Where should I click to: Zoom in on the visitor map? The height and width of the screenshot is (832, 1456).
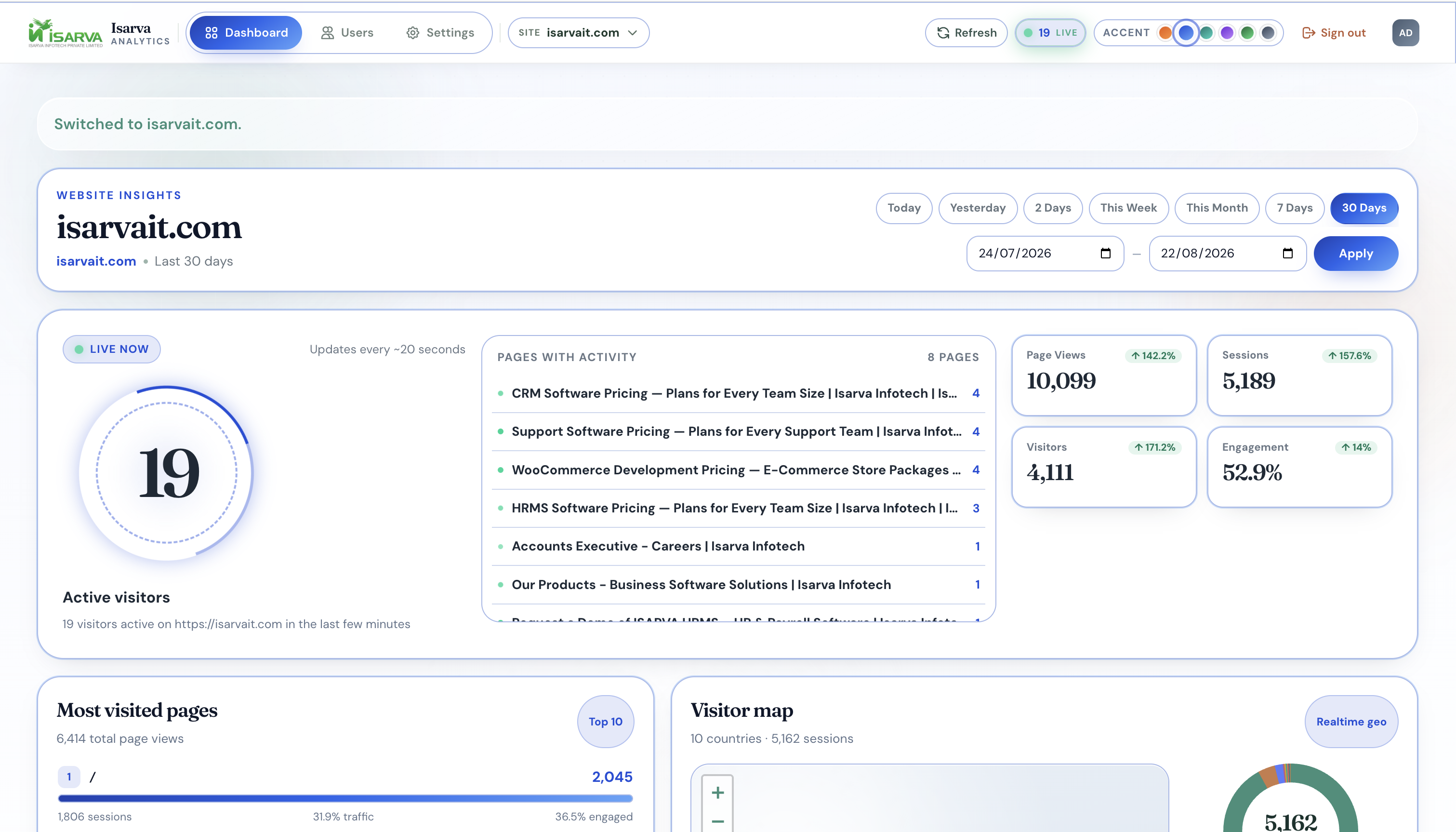pyautogui.click(x=718, y=792)
